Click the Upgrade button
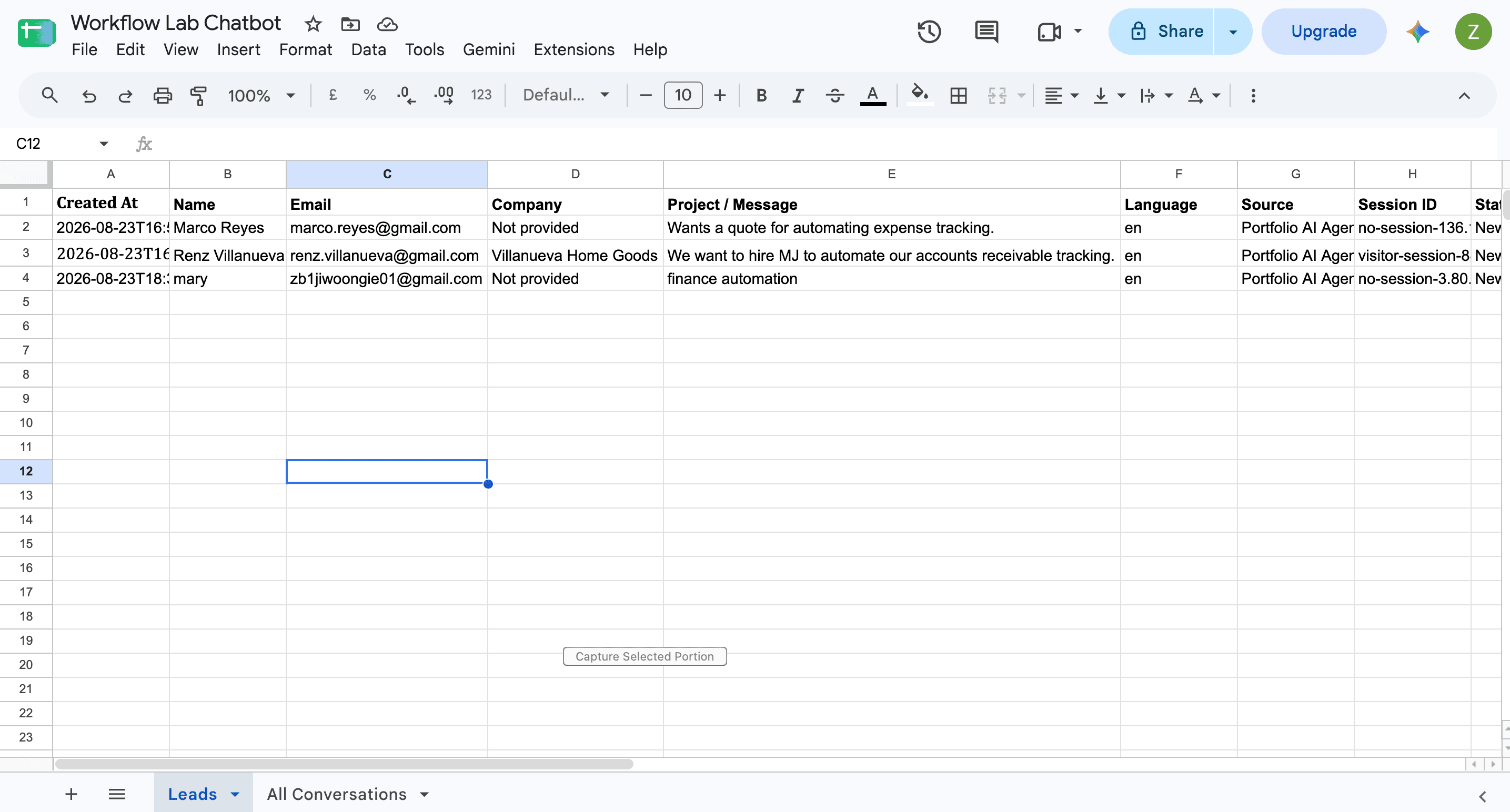 (x=1324, y=31)
